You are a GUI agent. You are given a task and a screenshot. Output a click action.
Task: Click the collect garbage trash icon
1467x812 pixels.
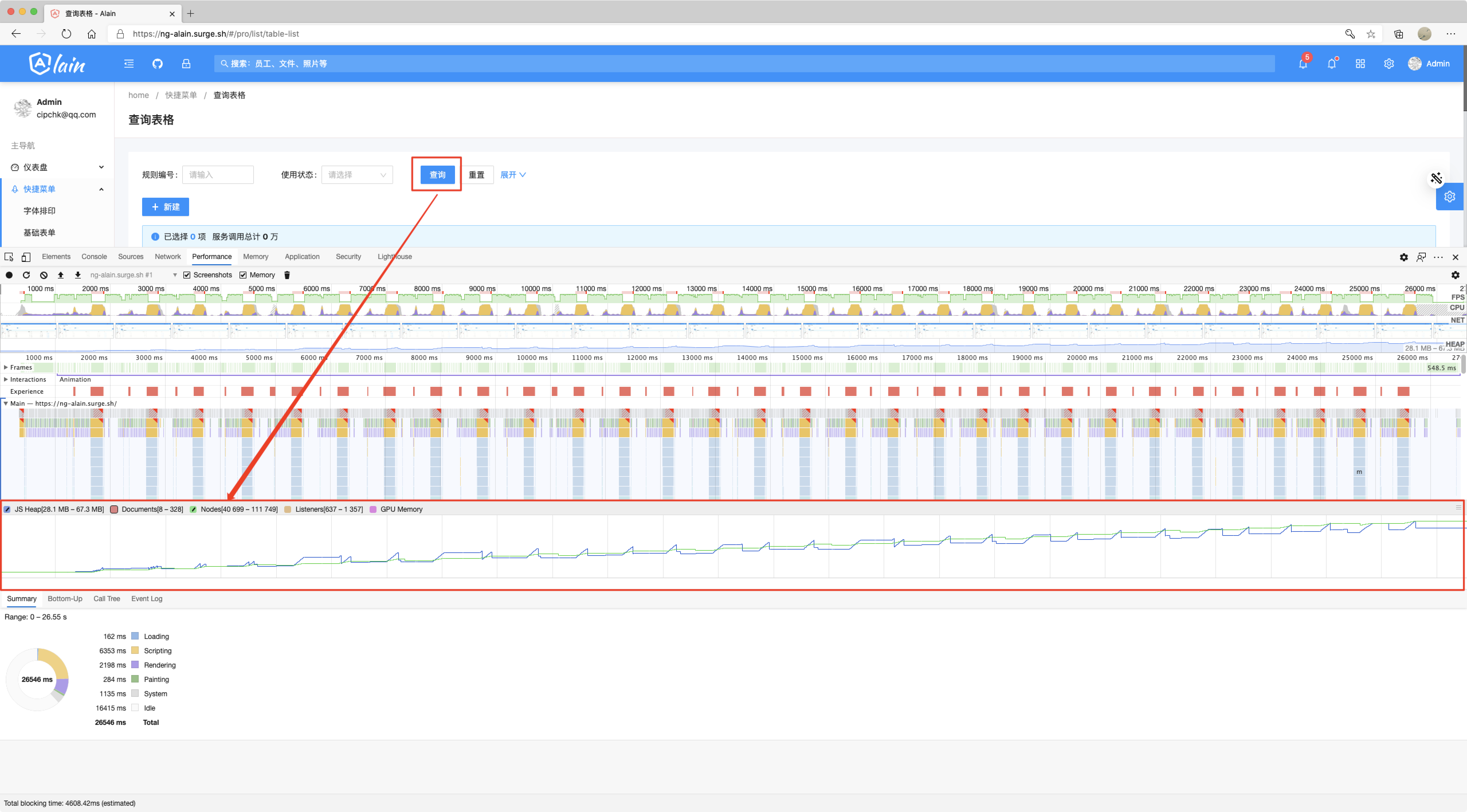[x=287, y=275]
